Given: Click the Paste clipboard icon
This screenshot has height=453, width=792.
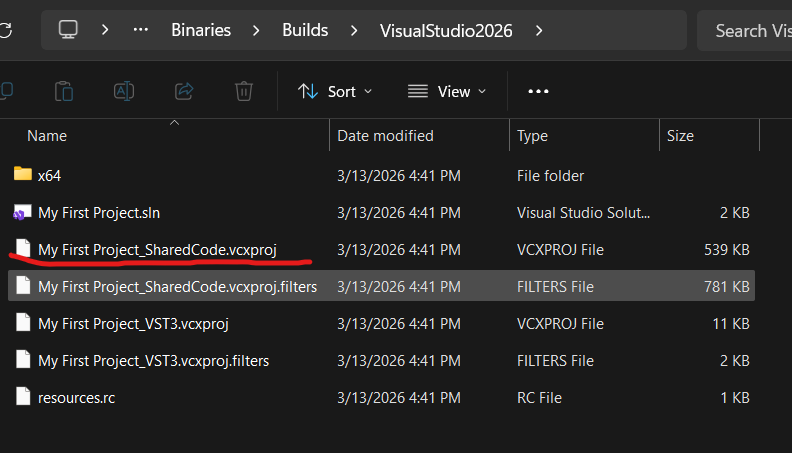Looking at the screenshot, I should pyautogui.click(x=63, y=91).
